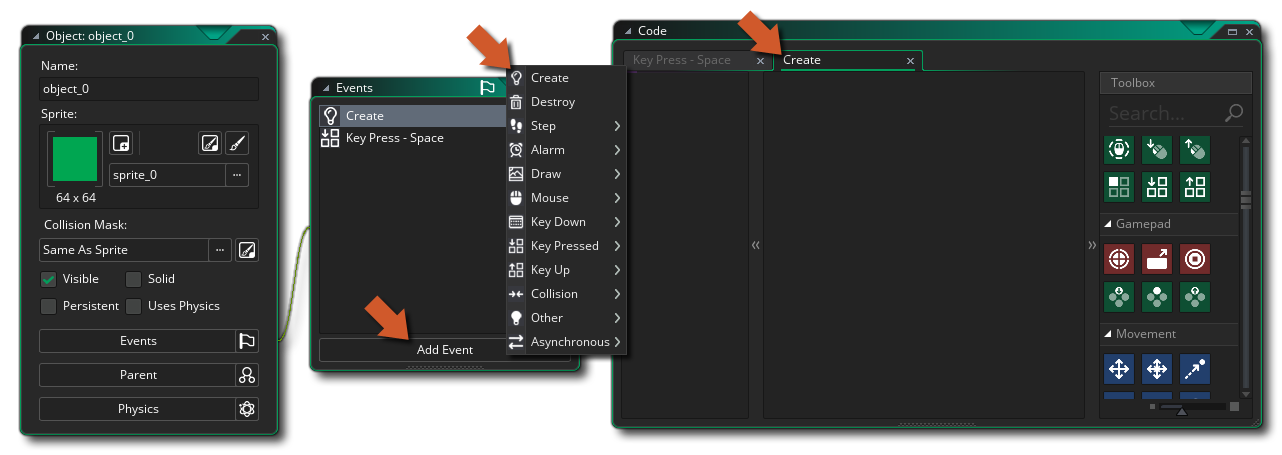Viewport: 1282px width, 455px height.
Task: Click the Physics gear icon
Action: point(247,409)
